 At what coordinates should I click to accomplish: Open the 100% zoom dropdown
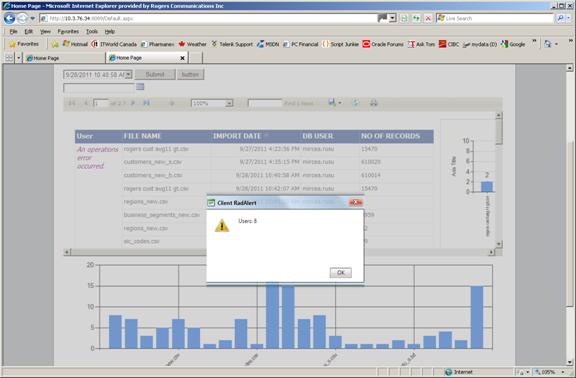(228, 103)
